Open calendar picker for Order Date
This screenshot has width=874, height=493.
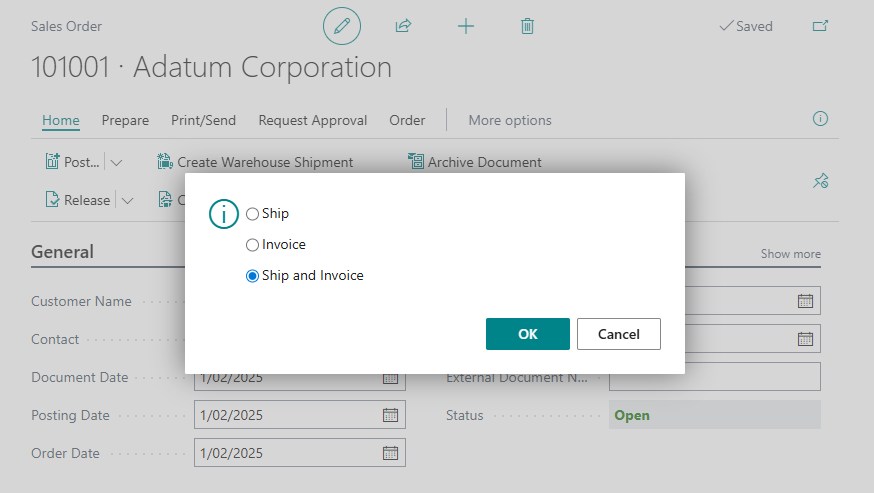coord(390,453)
